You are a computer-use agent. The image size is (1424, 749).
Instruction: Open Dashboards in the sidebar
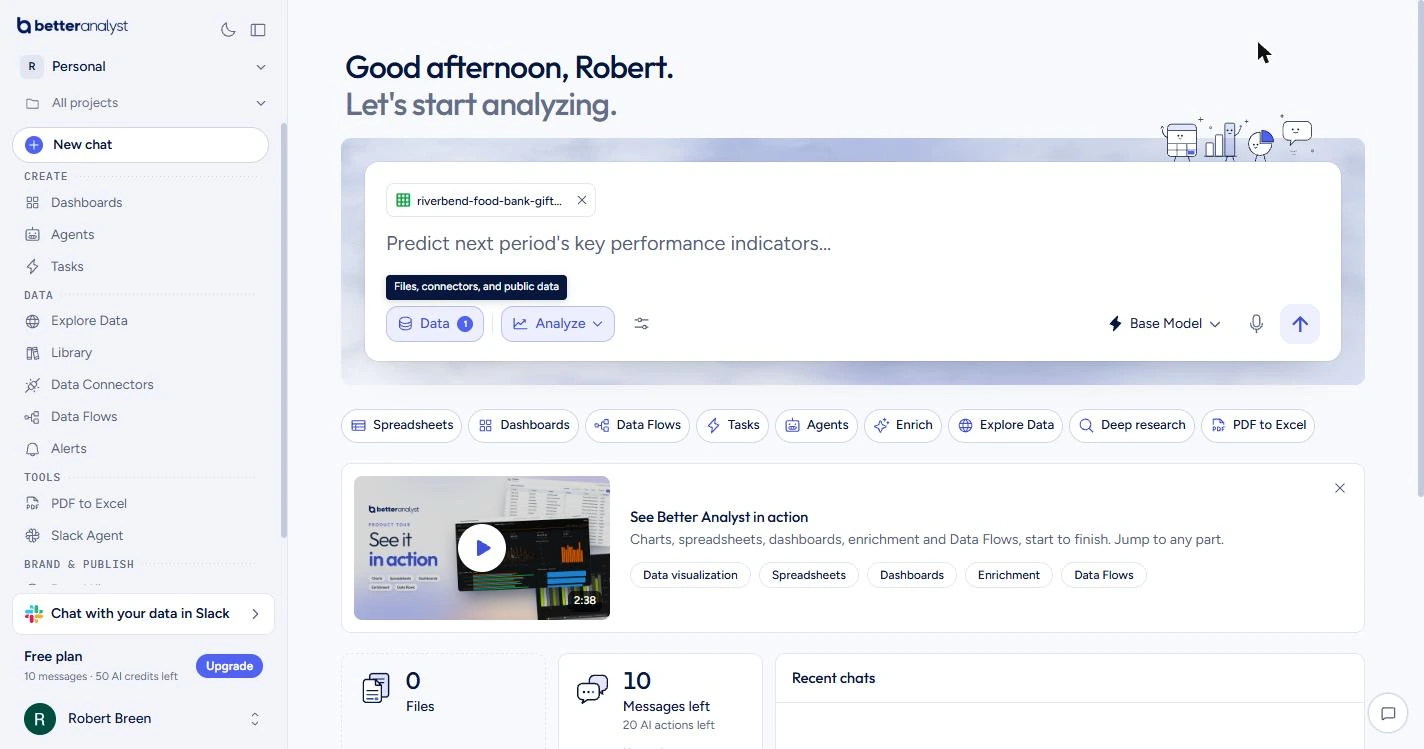click(86, 202)
